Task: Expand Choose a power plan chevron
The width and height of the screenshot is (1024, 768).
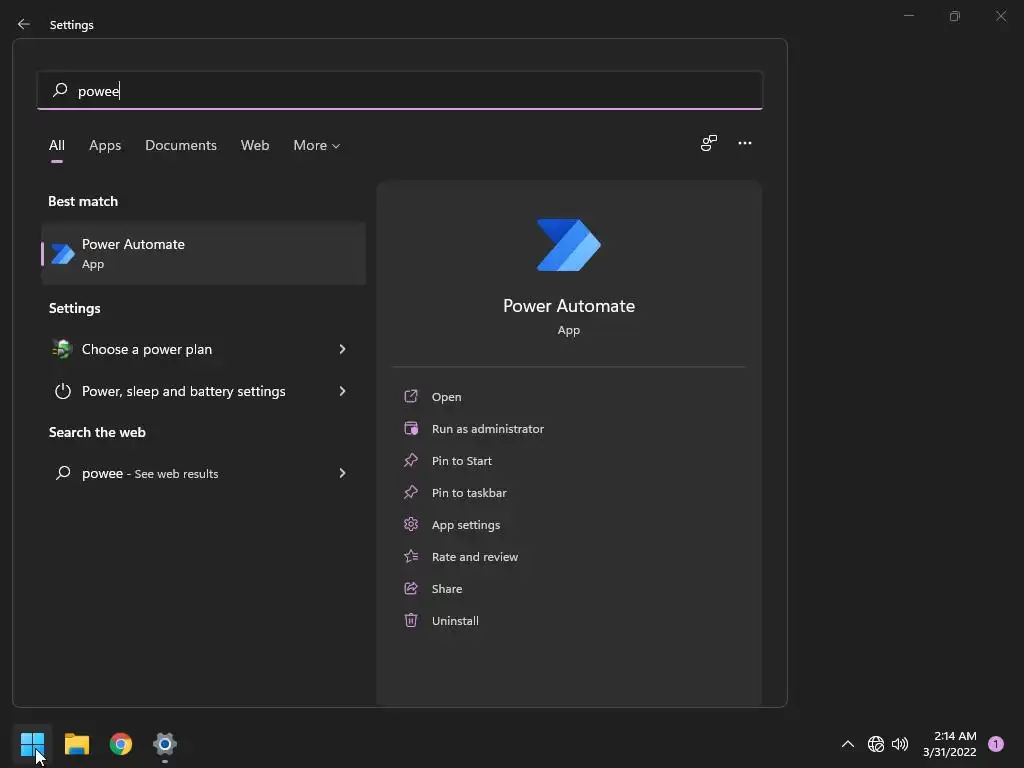Action: pos(342,349)
